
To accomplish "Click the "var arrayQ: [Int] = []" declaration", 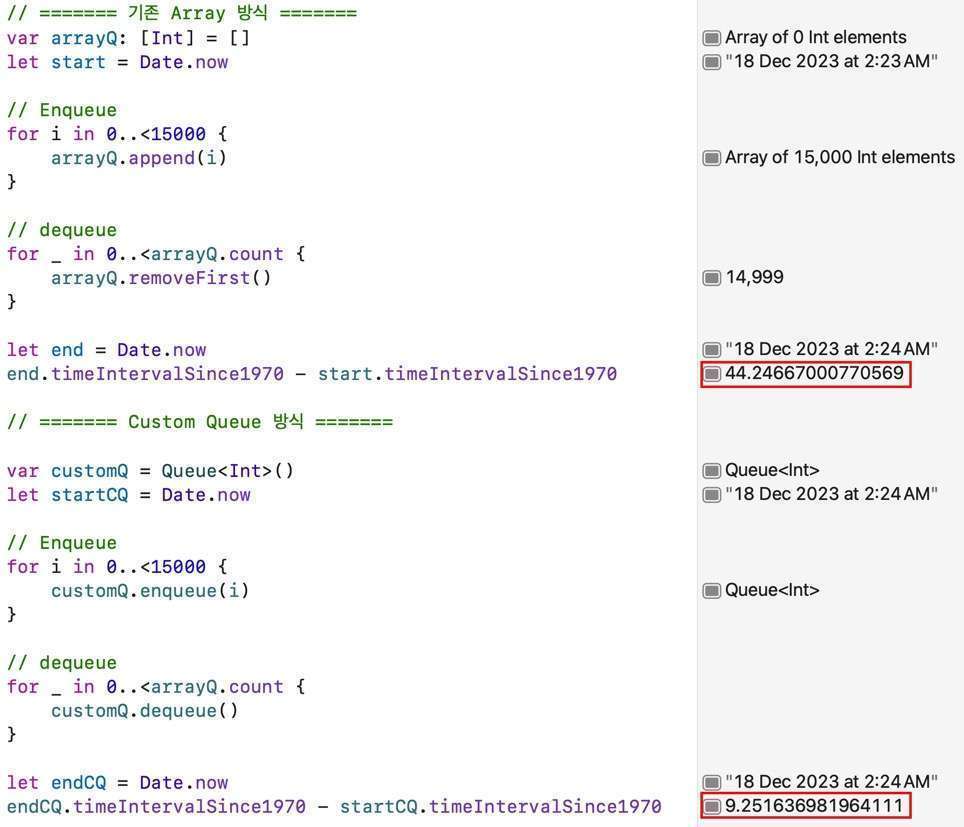I will (x=128, y=38).
